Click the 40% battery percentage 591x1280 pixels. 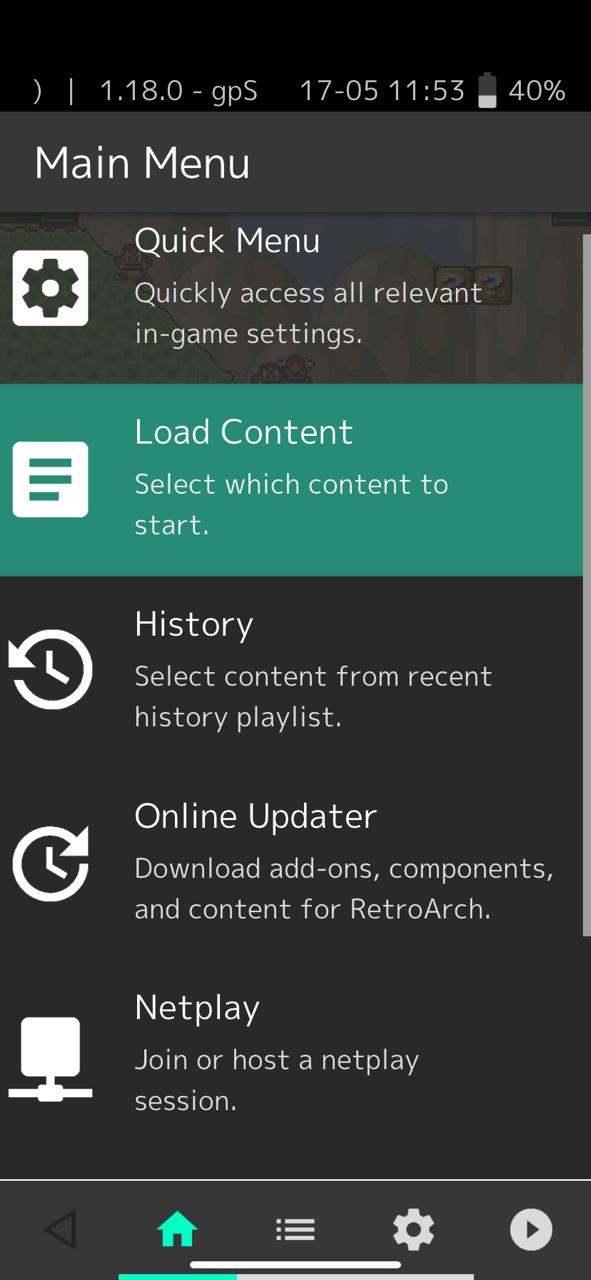(537, 91)
